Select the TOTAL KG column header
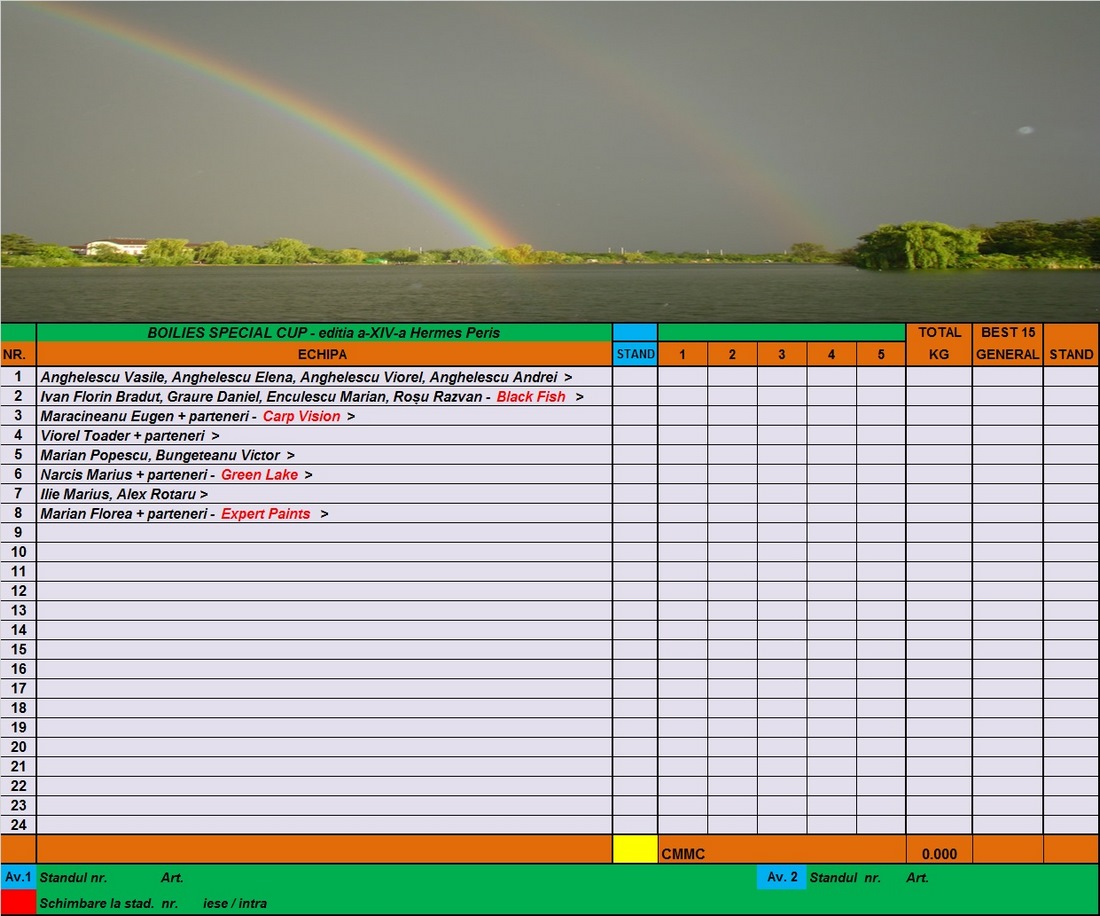 point(939,343)
